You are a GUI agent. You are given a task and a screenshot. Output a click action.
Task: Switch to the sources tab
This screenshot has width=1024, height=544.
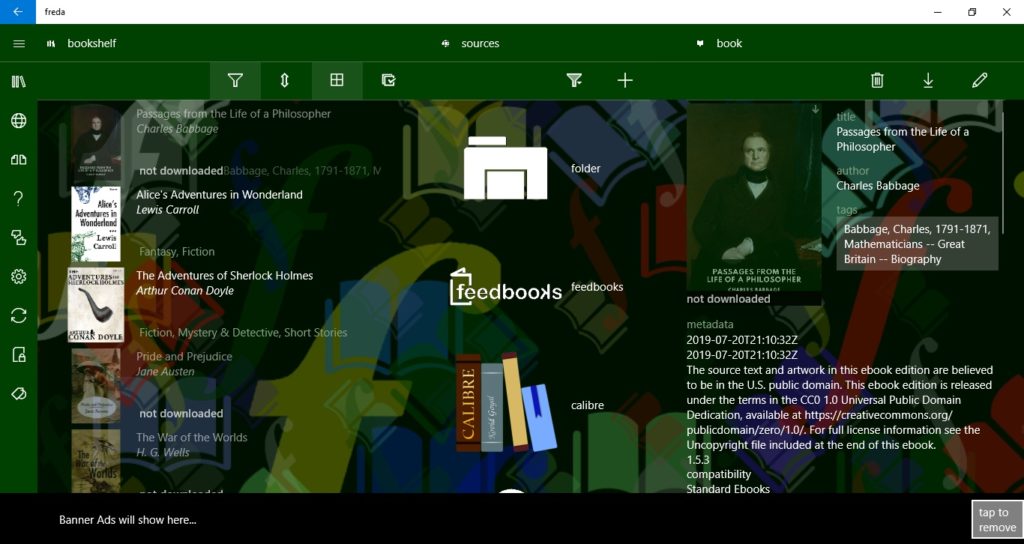pos(471,44)
